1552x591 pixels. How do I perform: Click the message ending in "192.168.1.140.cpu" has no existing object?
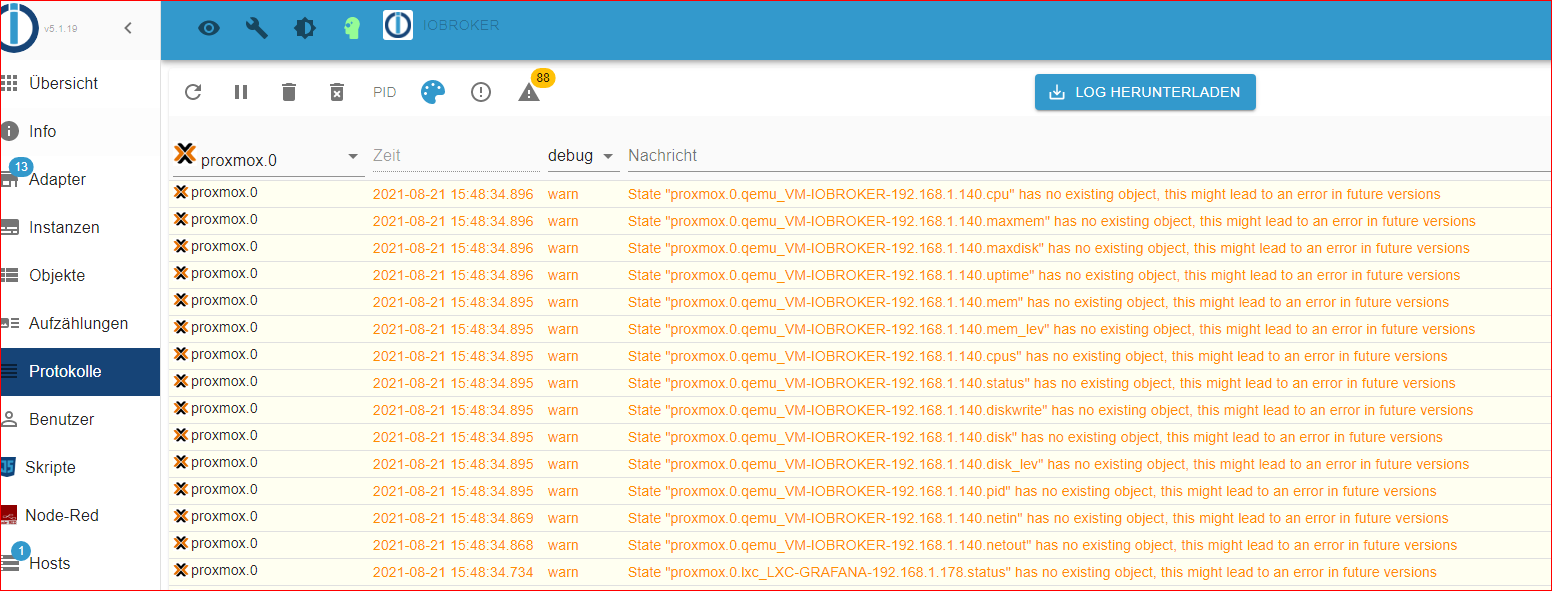click(1034, 194)
